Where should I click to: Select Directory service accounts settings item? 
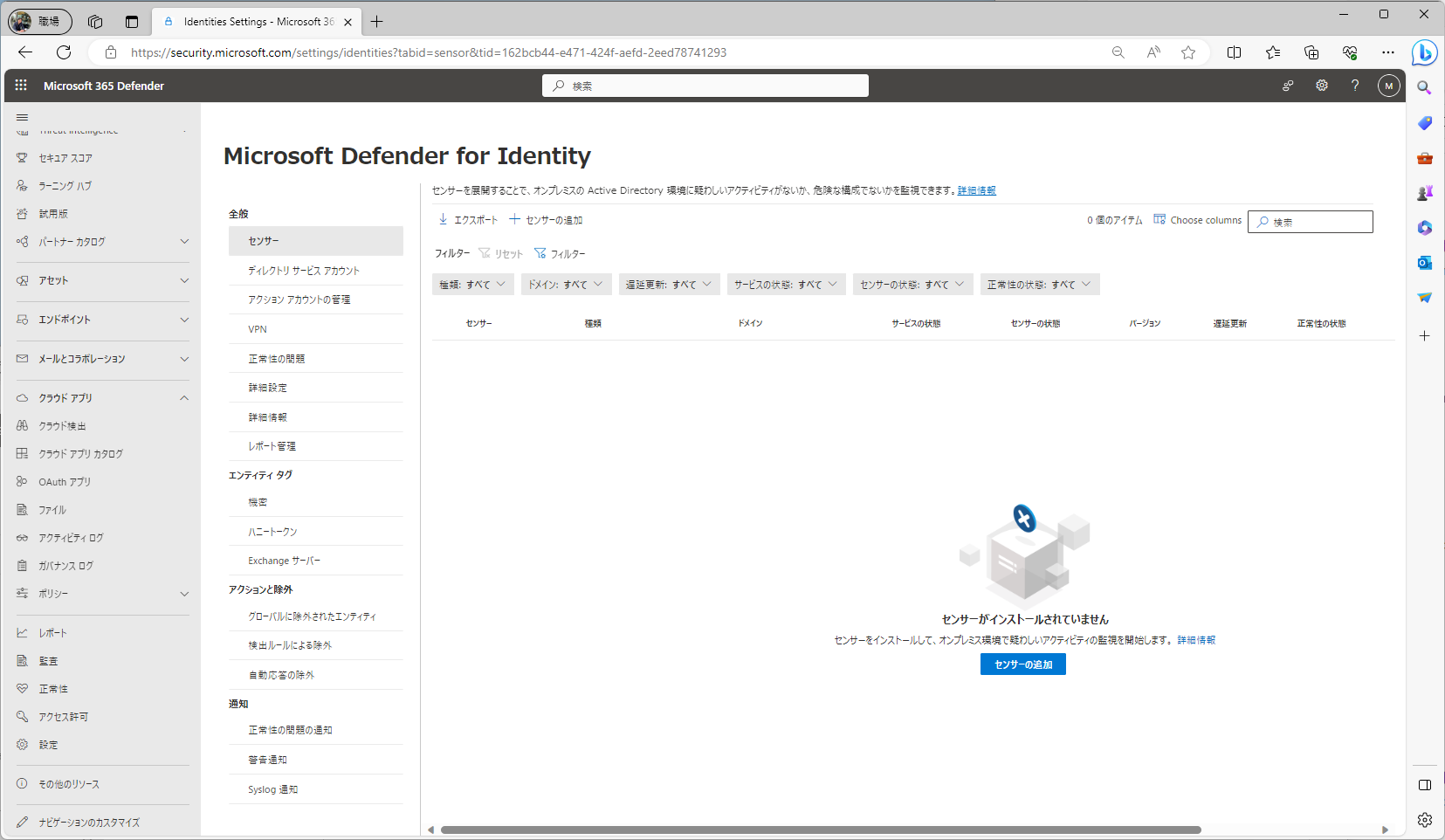[316, 271]
